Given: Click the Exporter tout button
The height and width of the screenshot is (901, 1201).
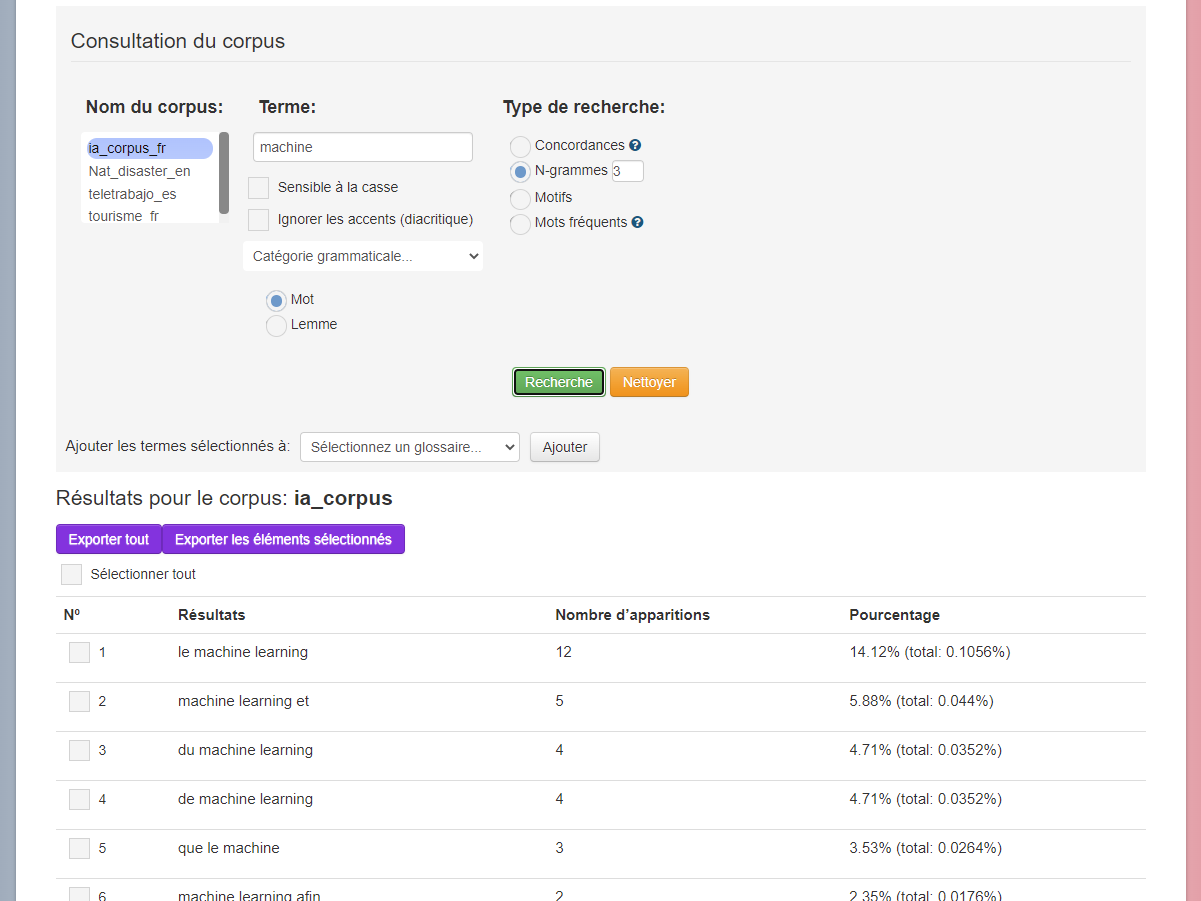Looking at the screenshot, I should 108,539.
